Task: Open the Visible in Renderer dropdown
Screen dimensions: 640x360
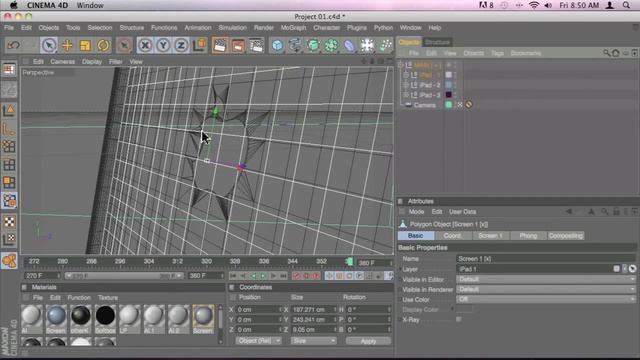Action: coord(546,289)
